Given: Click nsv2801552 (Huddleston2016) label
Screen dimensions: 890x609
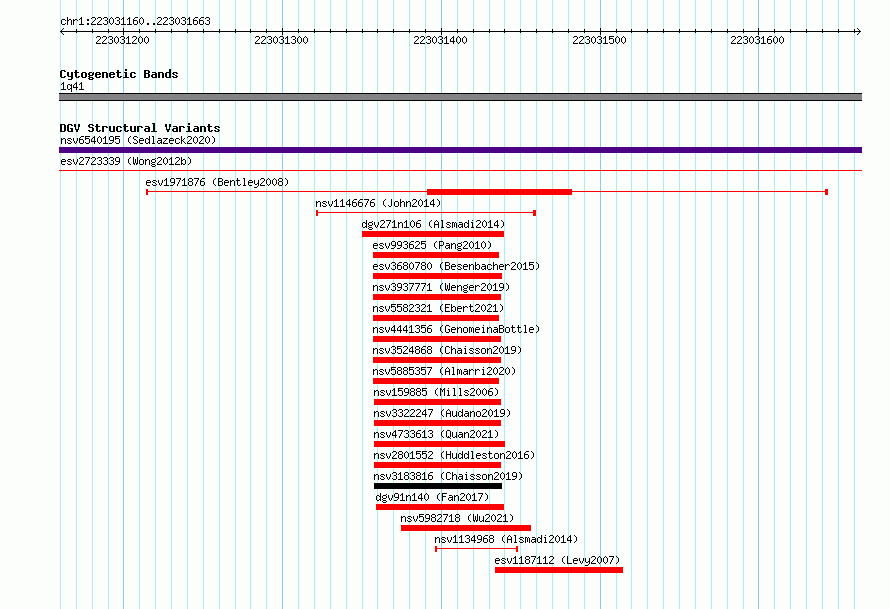Looking at the screenshot, I should [x=454, y=455].
